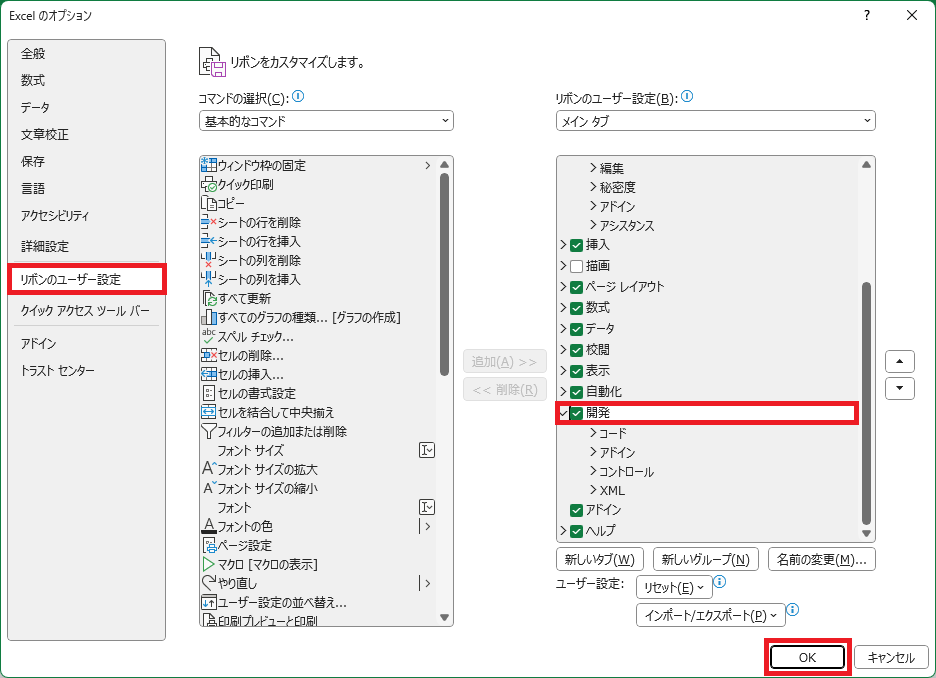Screen dimensions: 936x678
Task: Switch to the トラスト センター category
Action: coord(58,371)
